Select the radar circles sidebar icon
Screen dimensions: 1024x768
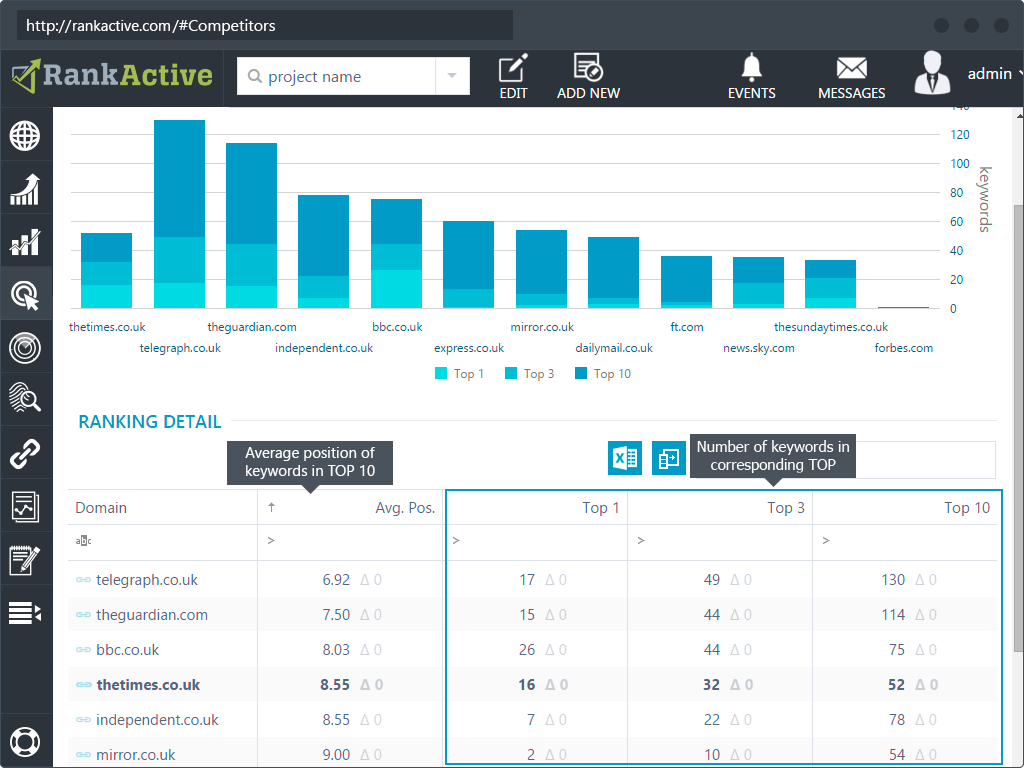coord(25,347)
